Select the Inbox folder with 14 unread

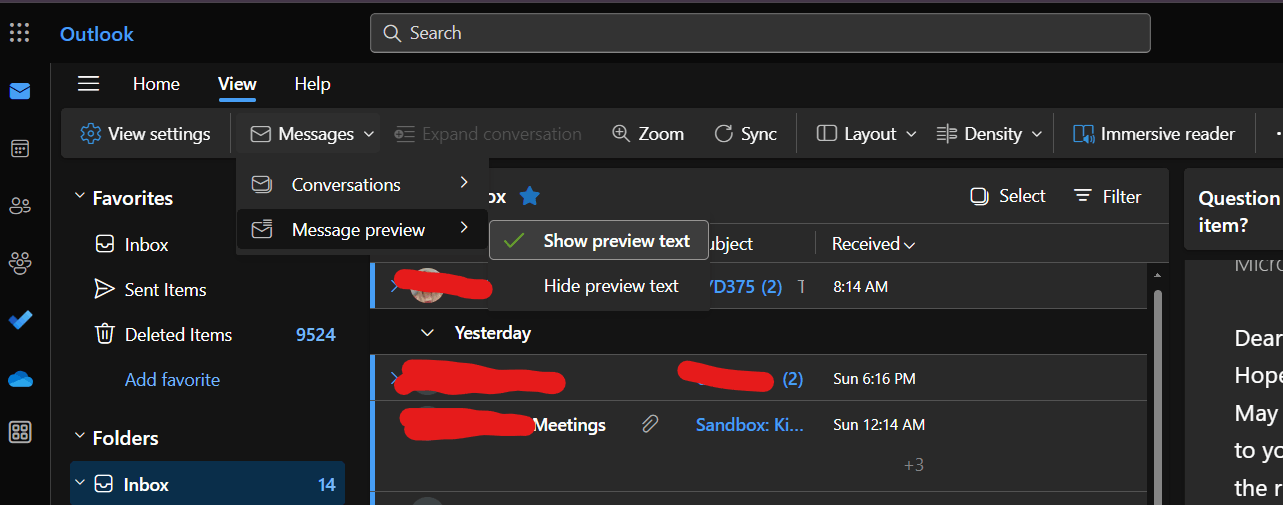[207, 484]
